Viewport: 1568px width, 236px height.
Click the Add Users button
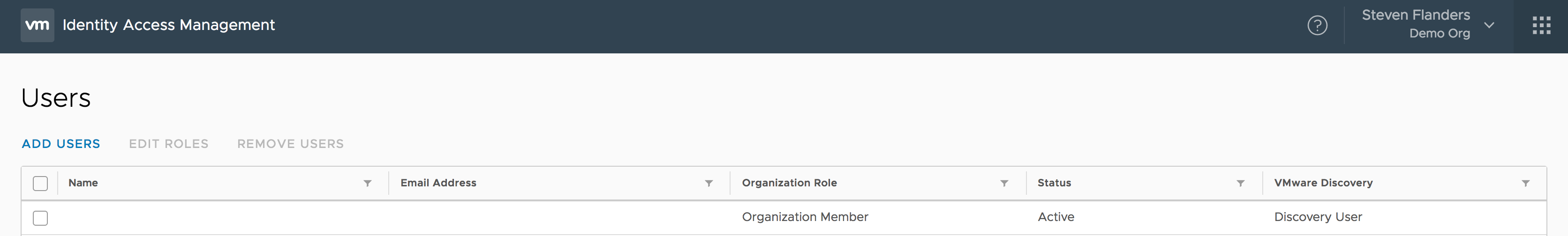coord(61,144)
